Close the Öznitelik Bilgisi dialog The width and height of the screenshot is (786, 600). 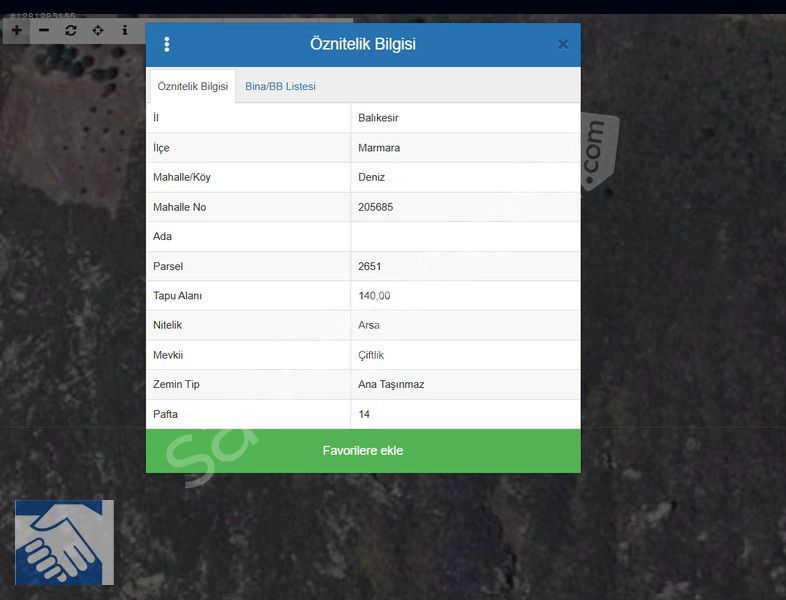pos(563,44)
